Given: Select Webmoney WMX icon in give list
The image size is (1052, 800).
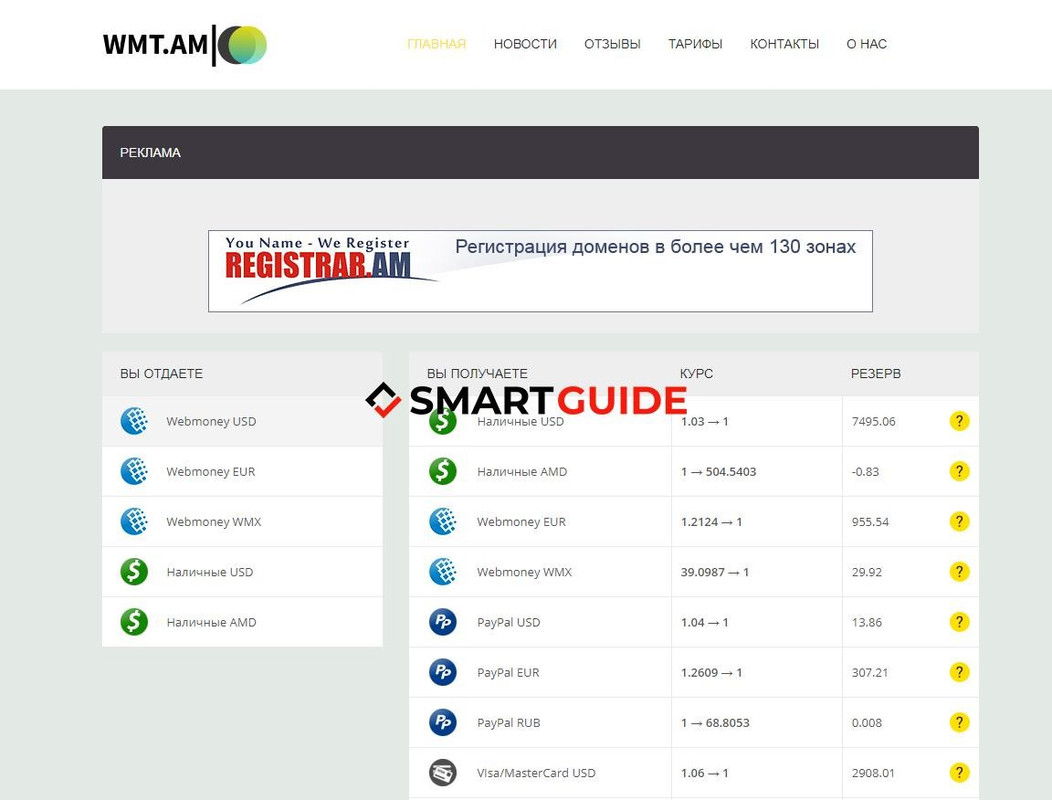Looking at the screenshot, I should coord(134,521).
